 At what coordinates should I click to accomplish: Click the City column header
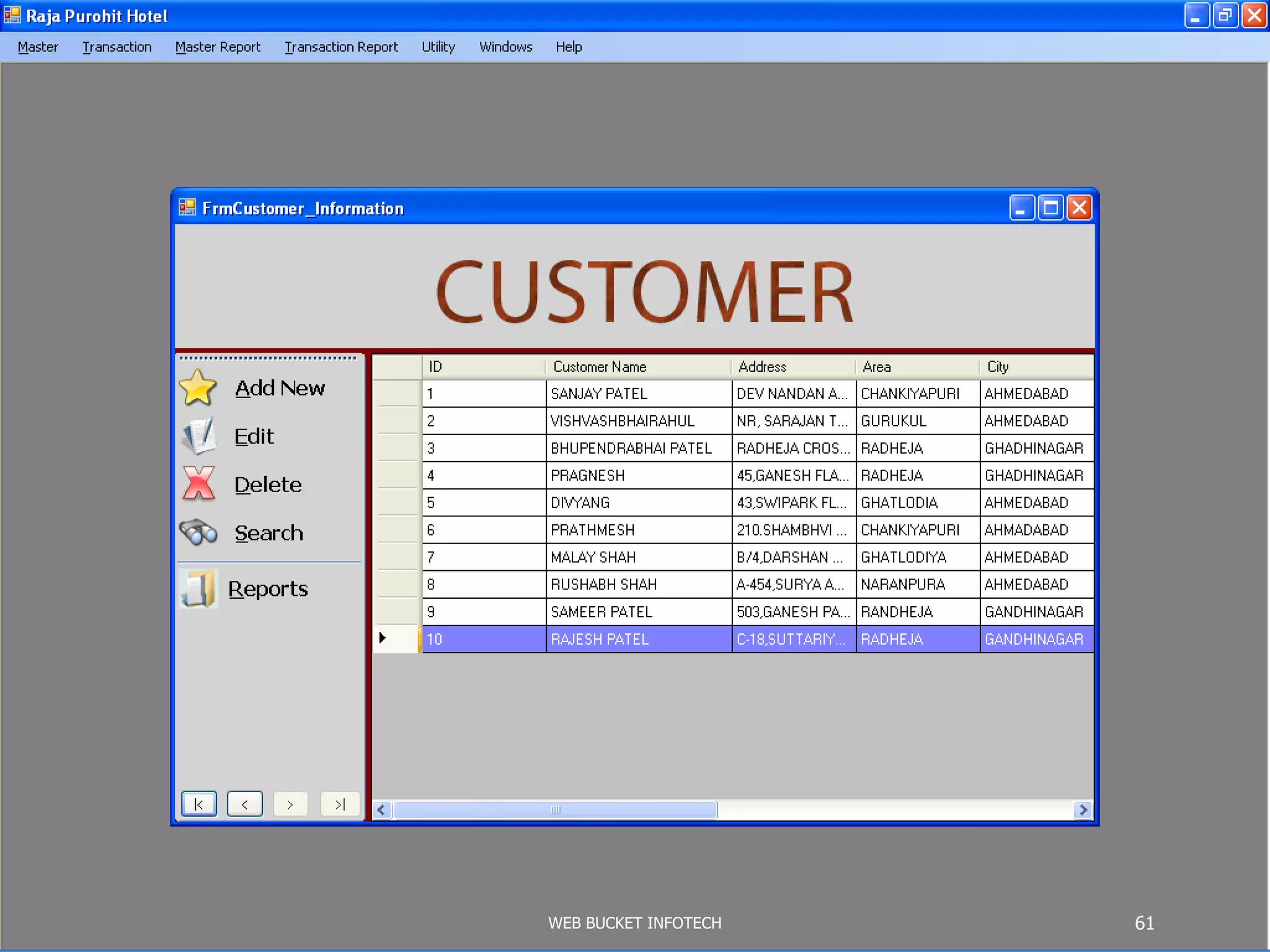click(x=1037, y=367)
